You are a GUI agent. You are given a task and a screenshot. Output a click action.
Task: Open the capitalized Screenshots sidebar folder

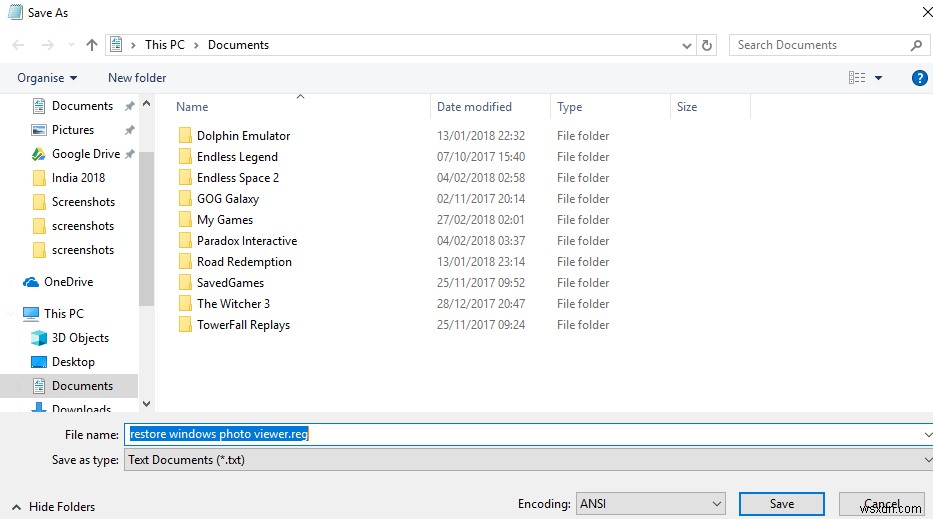click(83, 202)
